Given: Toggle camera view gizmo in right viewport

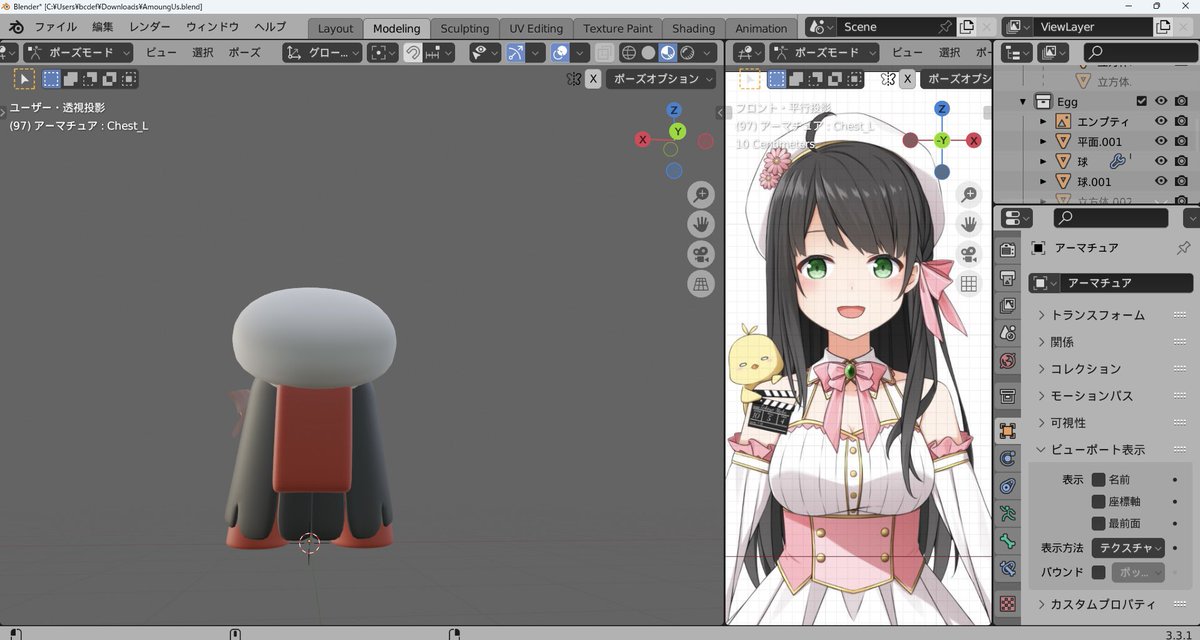Looking at the screenshot, I should 968,255.
